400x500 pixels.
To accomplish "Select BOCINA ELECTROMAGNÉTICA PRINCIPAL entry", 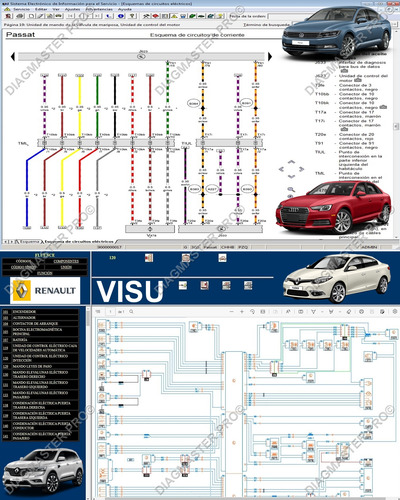I will click(41, 332).
